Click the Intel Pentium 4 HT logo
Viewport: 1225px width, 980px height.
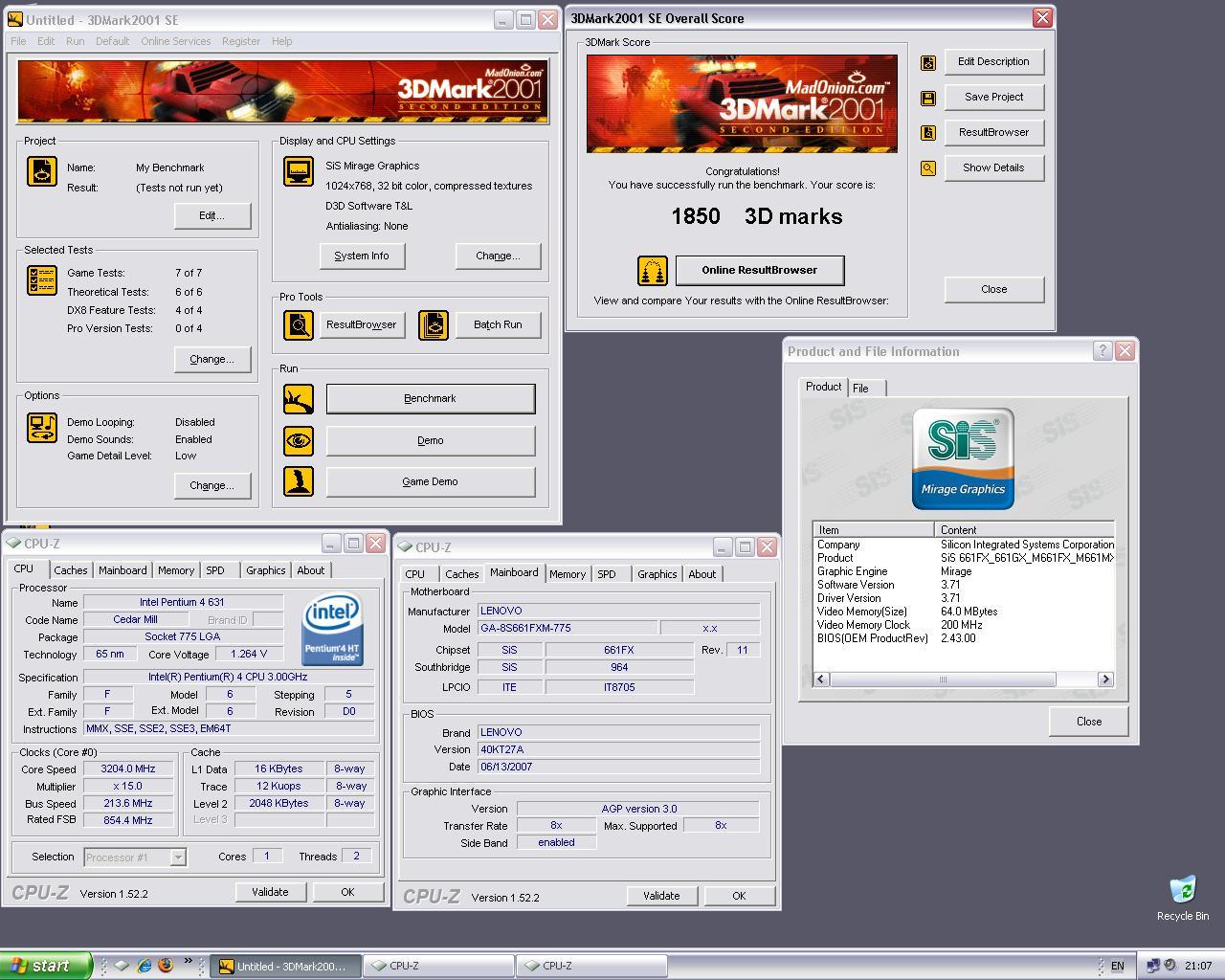(332, 629)
